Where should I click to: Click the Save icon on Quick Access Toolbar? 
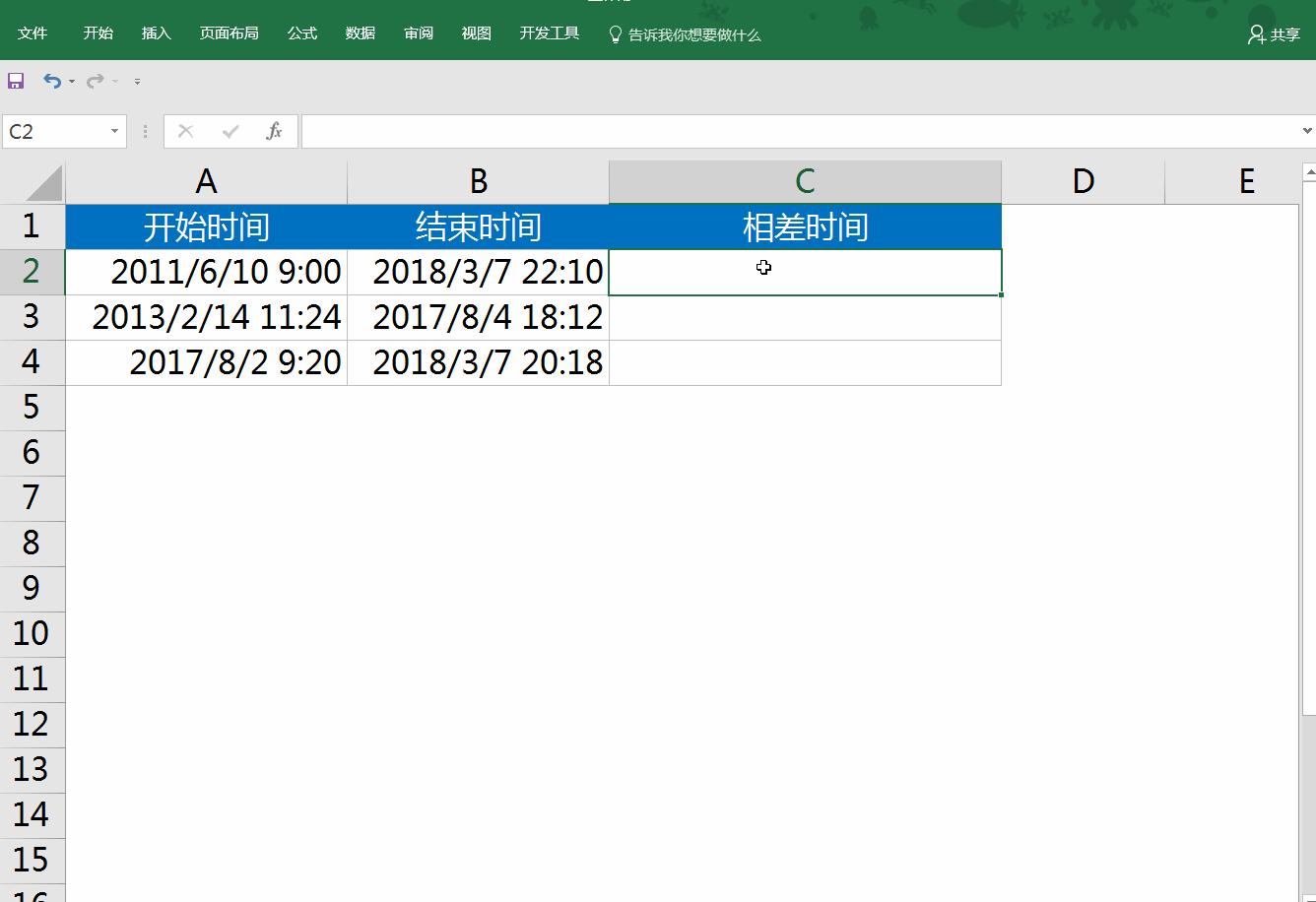tap(15, 81)
